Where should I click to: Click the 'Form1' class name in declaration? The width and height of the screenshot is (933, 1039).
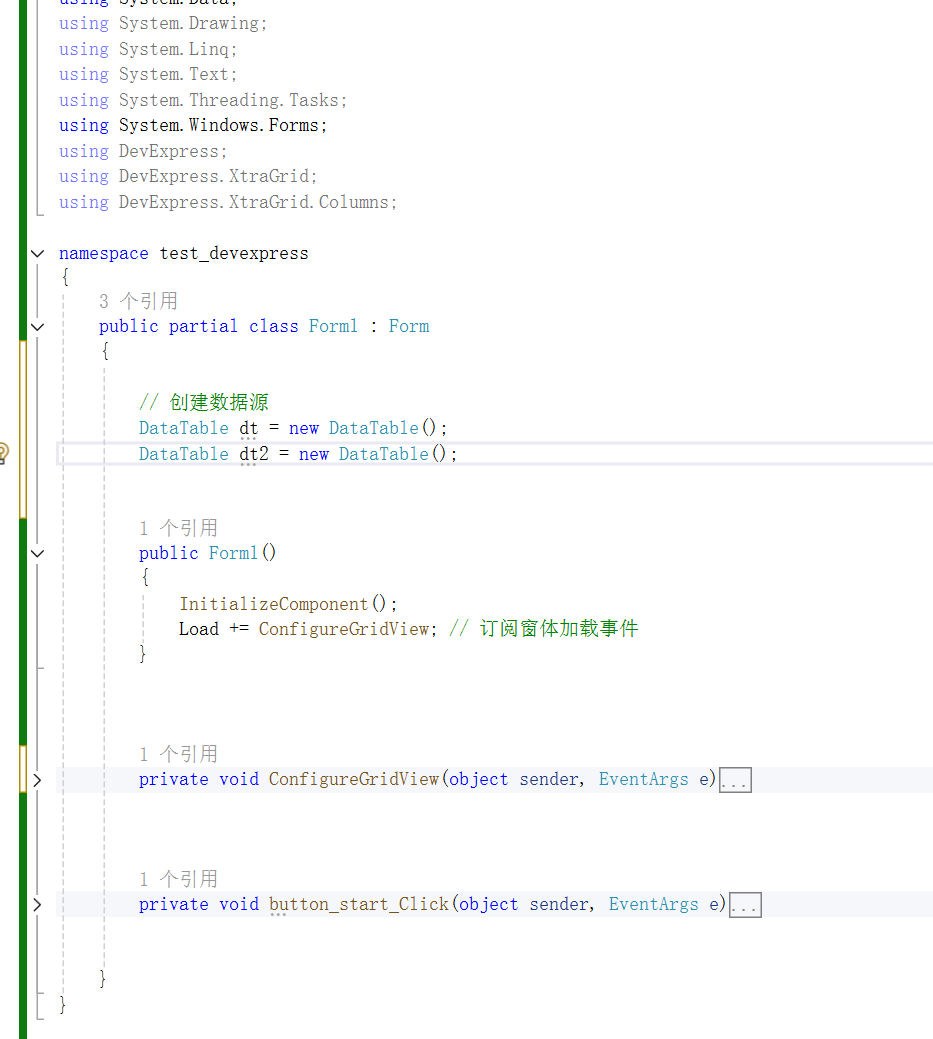coord(333,327)
